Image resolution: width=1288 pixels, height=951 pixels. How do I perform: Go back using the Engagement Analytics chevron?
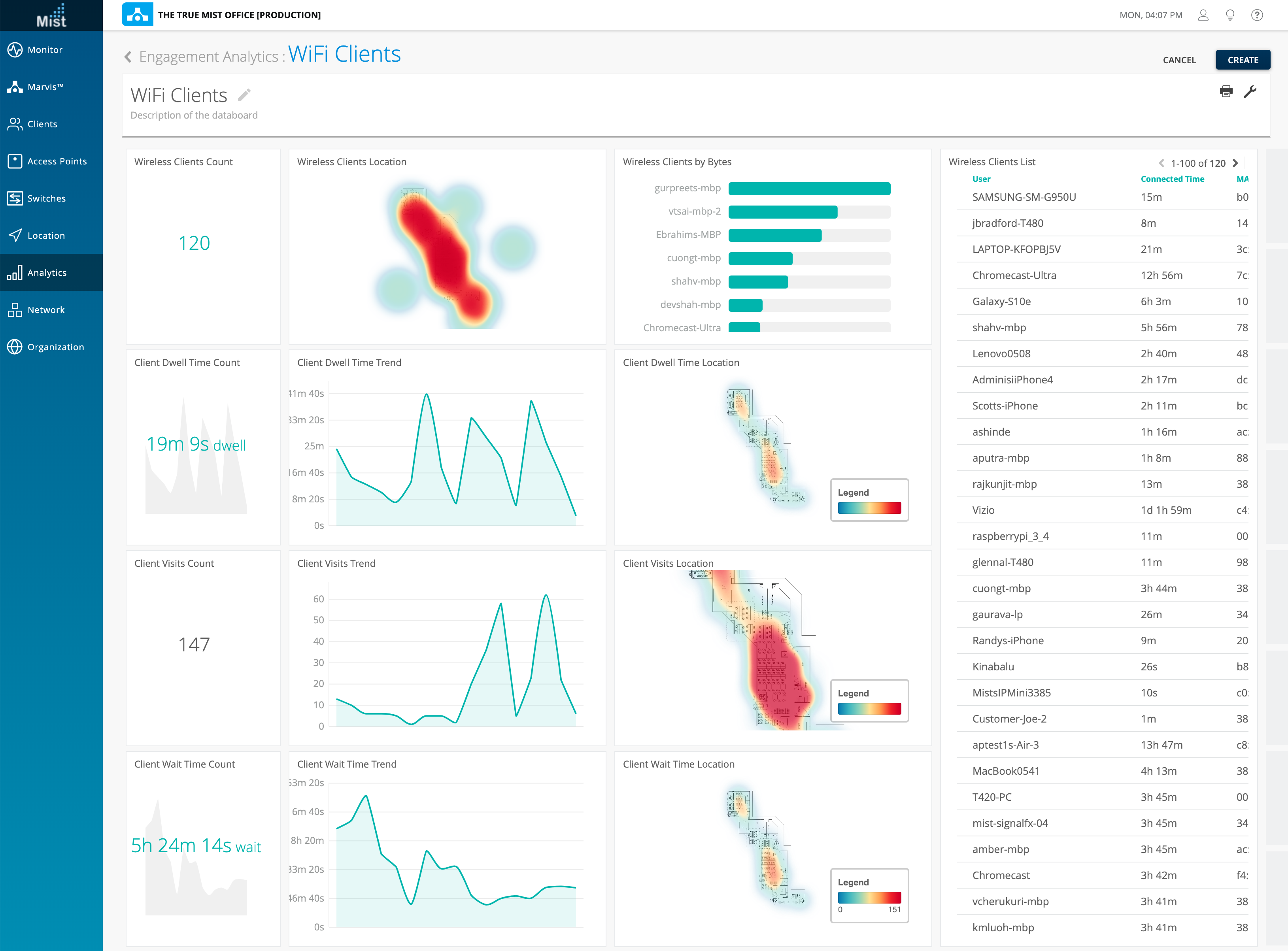coord(128,57)
